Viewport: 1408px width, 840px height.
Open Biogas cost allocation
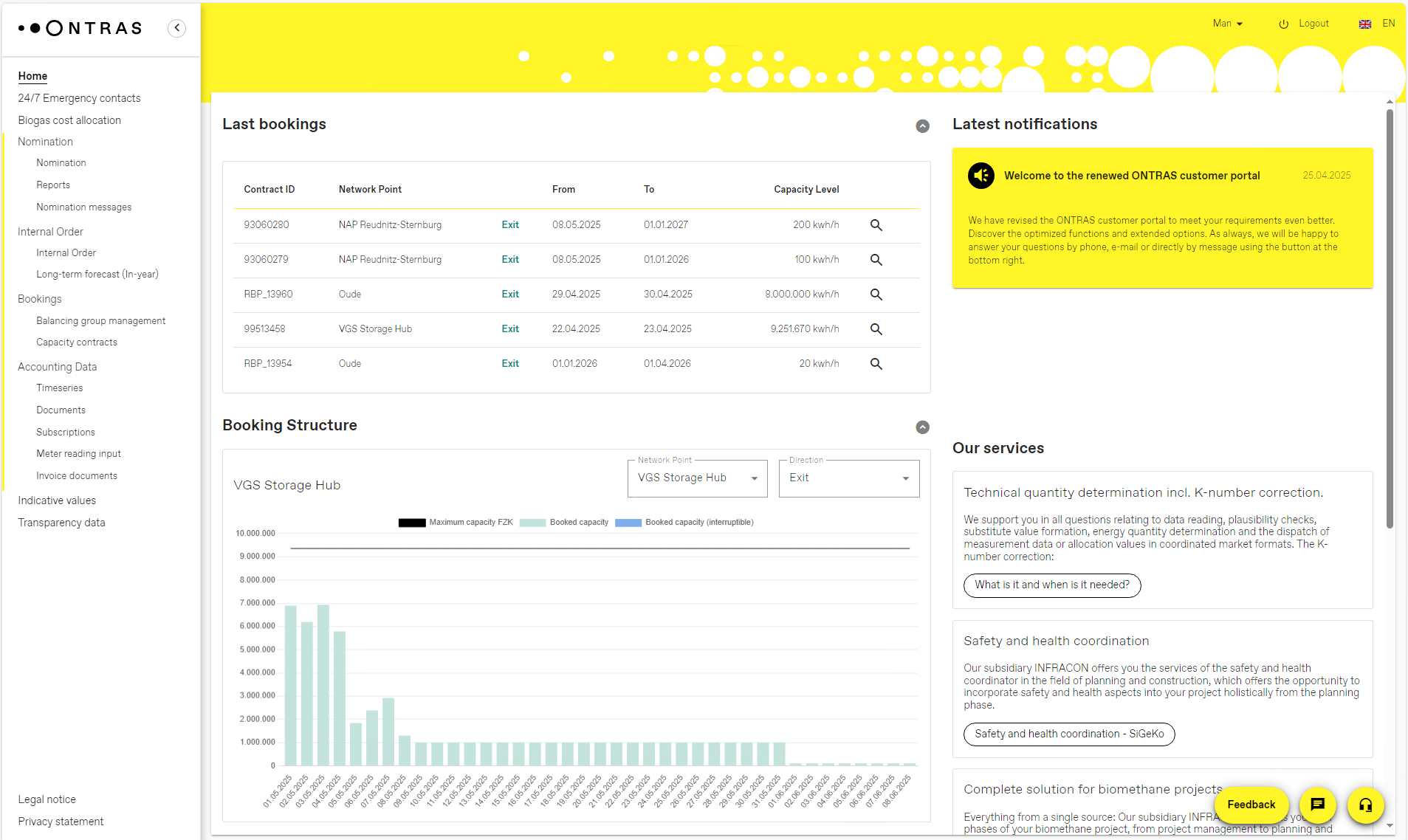coord(69,120)
